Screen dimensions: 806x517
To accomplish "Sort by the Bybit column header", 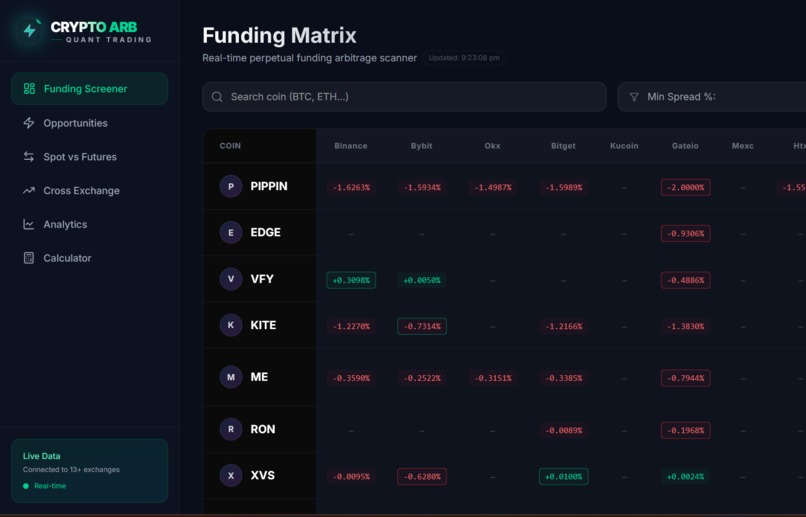I will coord(422,145).
